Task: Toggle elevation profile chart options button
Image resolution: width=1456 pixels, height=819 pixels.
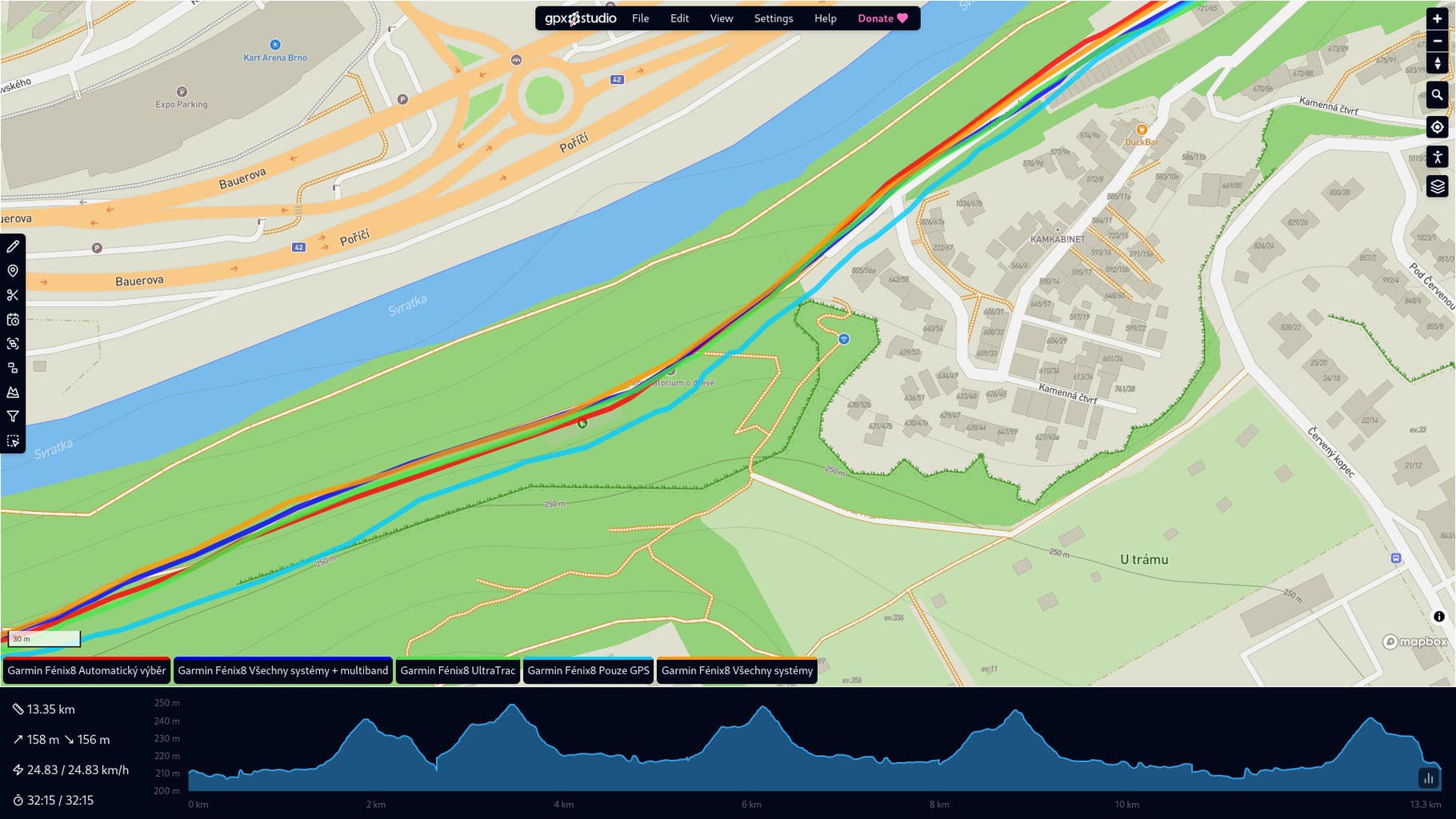Action: pyautogui.click(x=1428, y=777)
